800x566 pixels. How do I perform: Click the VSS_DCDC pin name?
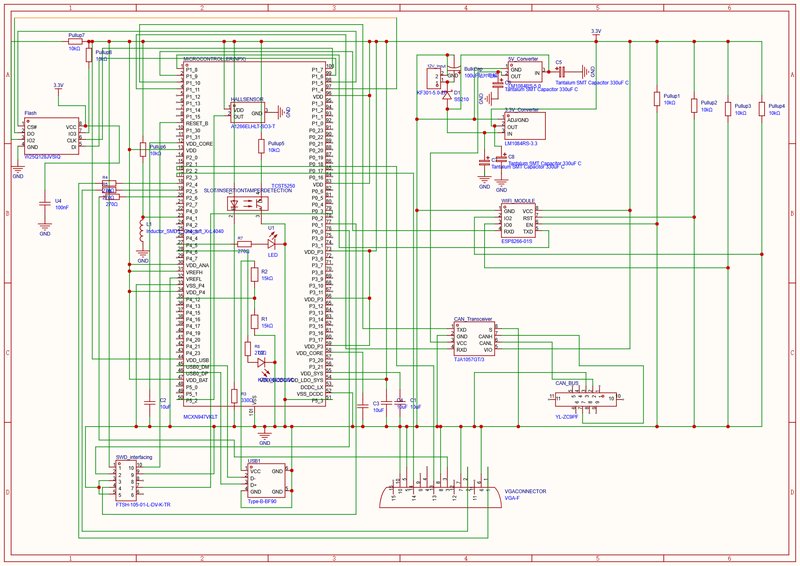point(310,393)
